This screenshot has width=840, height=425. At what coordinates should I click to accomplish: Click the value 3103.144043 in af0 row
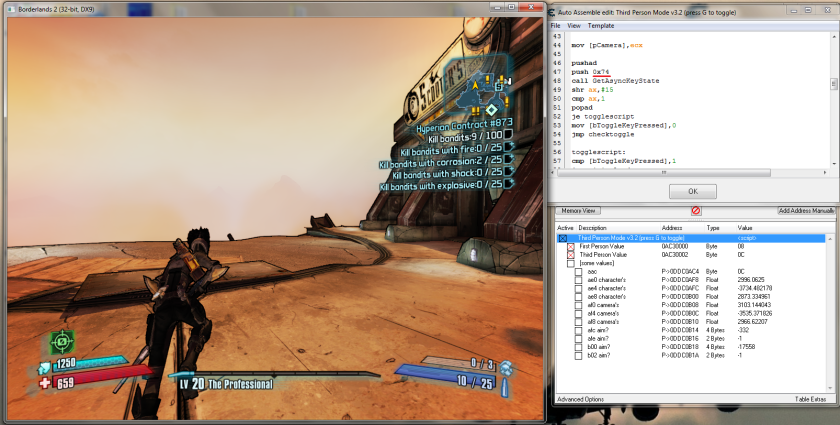tap(754, 305)
